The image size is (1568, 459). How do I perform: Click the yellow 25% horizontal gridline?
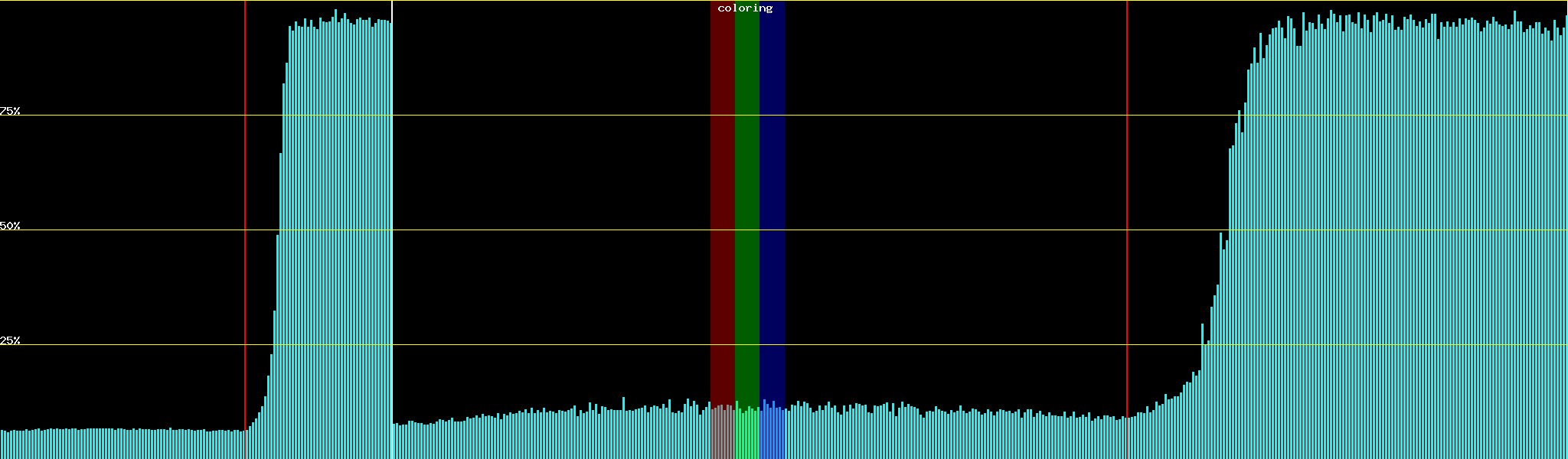536,345
